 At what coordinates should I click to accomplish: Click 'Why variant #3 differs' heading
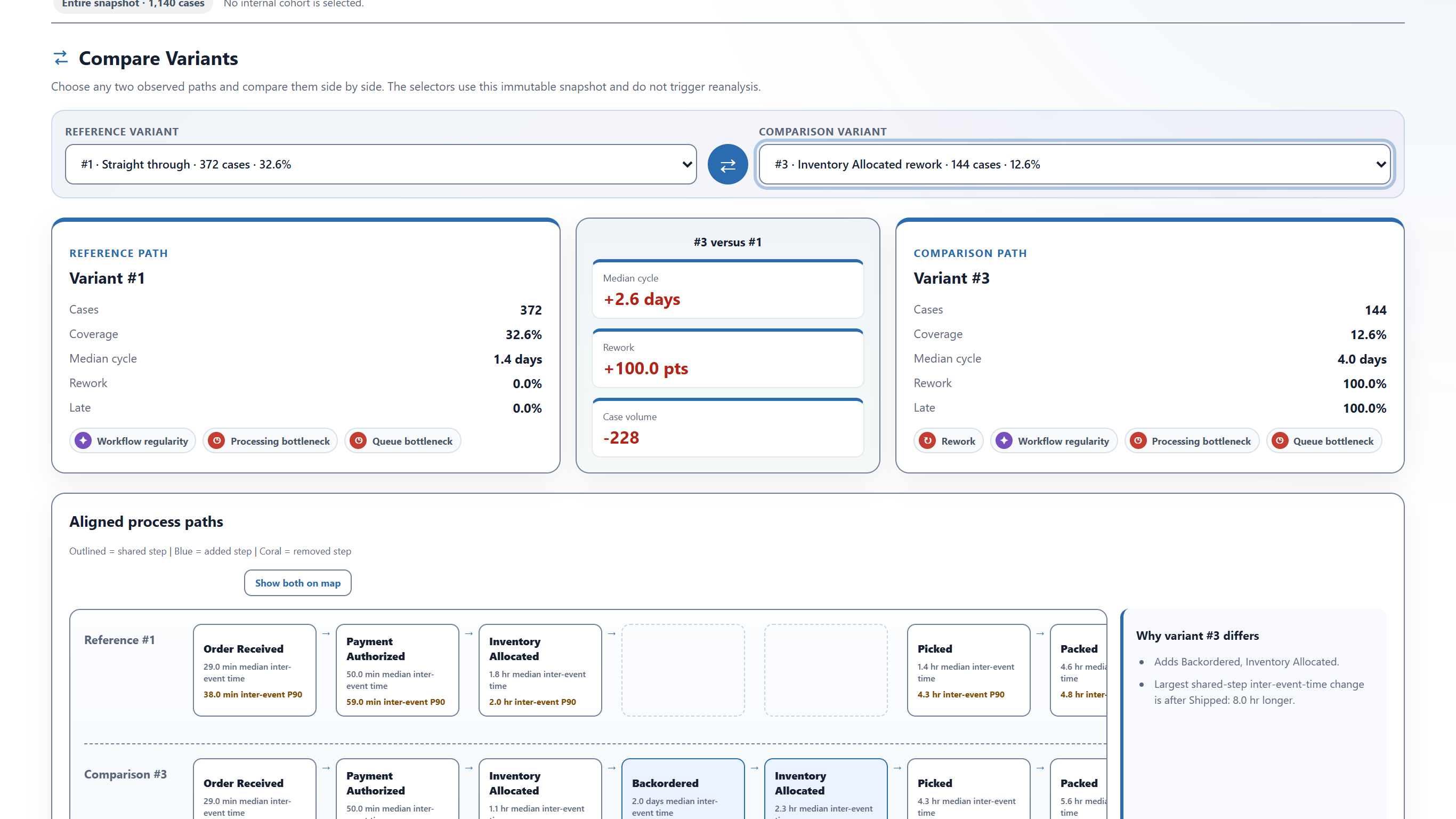tap(1197, 636)
